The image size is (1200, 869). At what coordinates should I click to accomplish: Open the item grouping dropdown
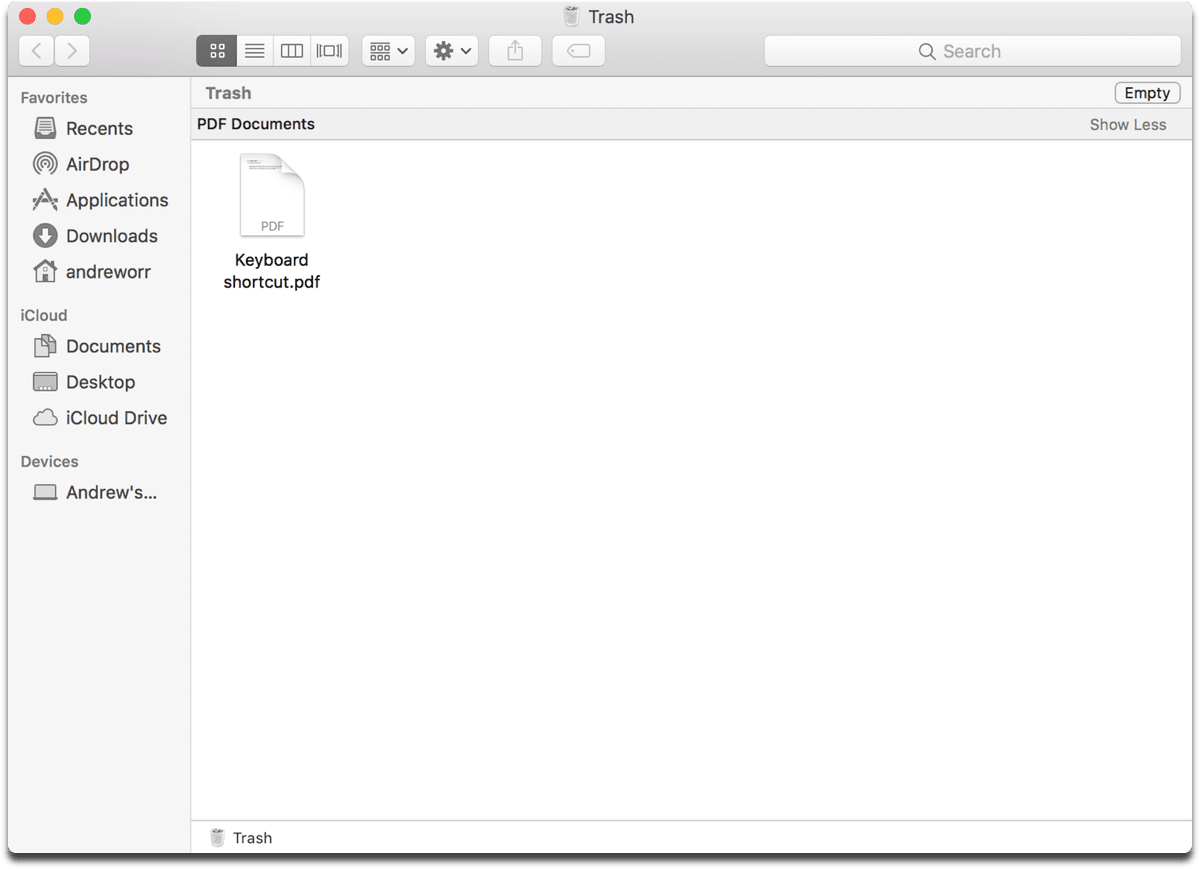388,50
